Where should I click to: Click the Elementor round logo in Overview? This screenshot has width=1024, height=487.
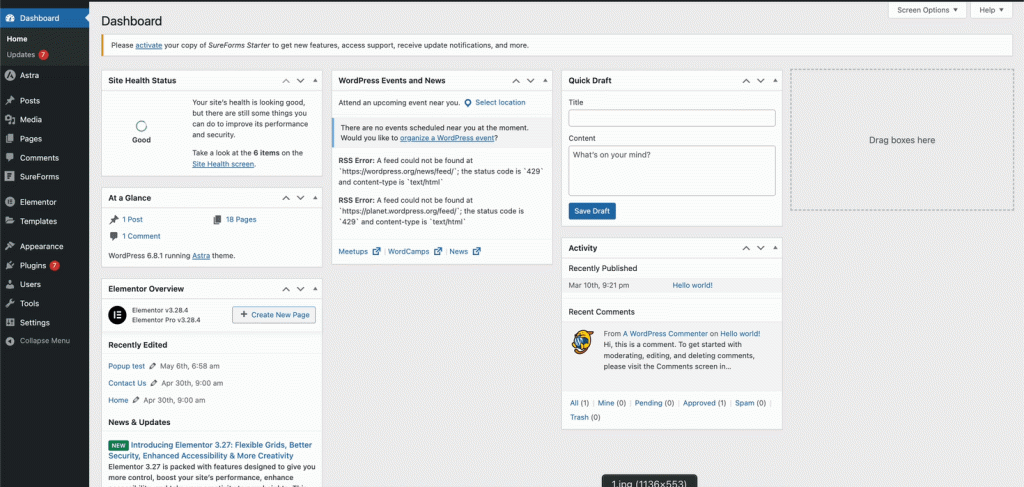tap(116, 315)
